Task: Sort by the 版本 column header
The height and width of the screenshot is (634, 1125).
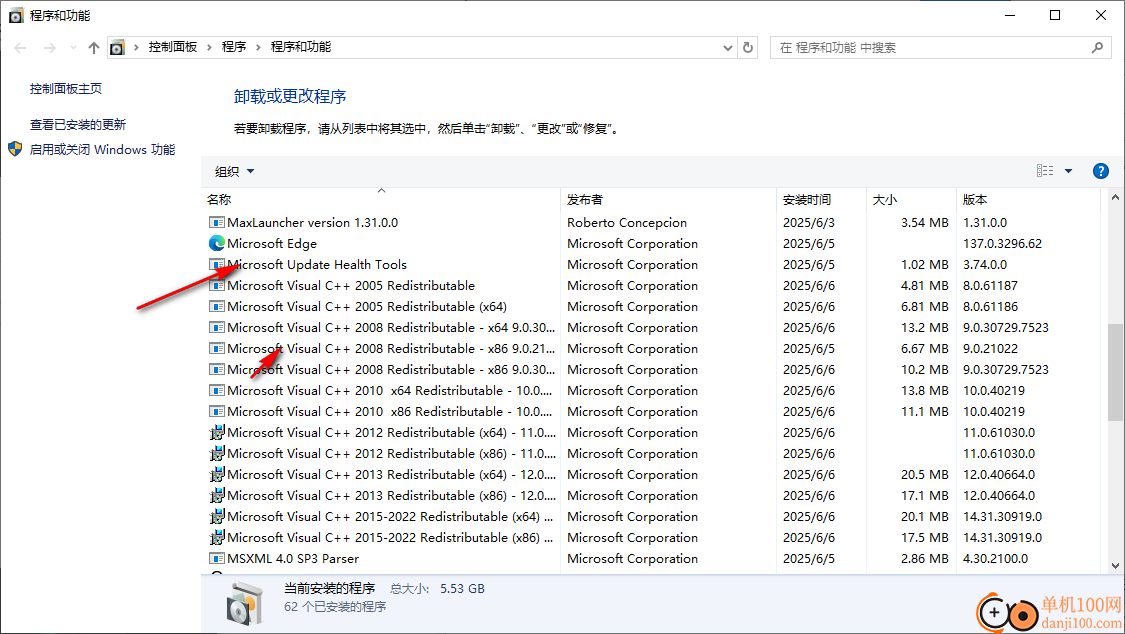Action: click(1028, 199)
